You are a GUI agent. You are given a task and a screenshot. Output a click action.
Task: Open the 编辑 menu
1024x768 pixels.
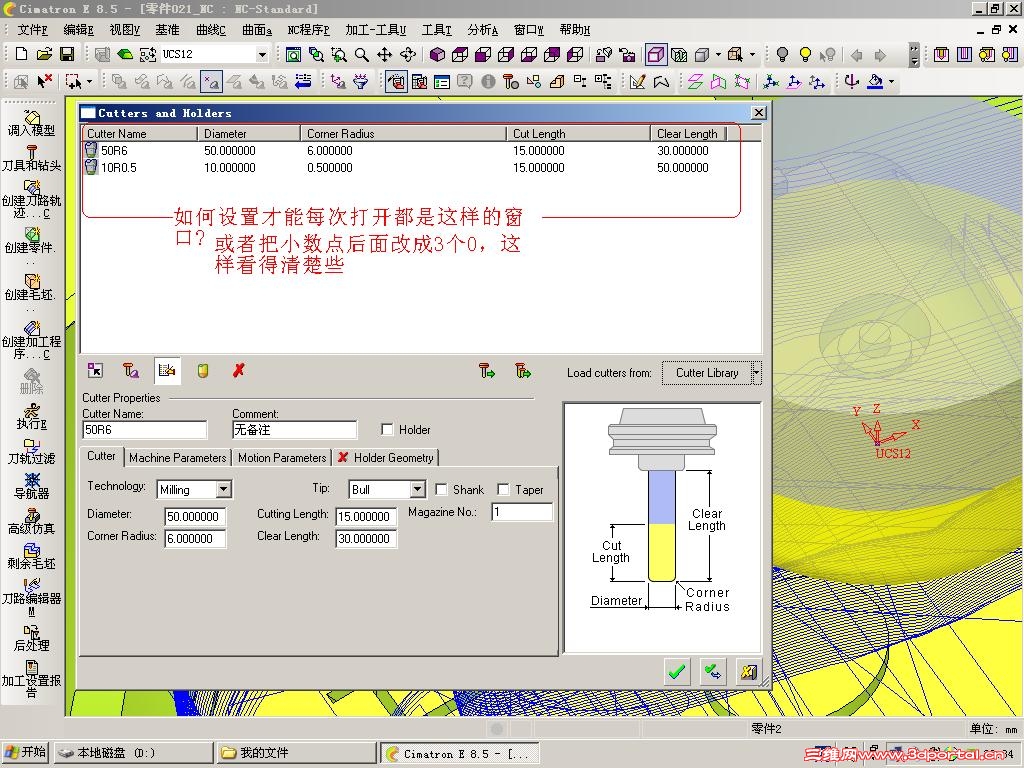click(78, 30)
